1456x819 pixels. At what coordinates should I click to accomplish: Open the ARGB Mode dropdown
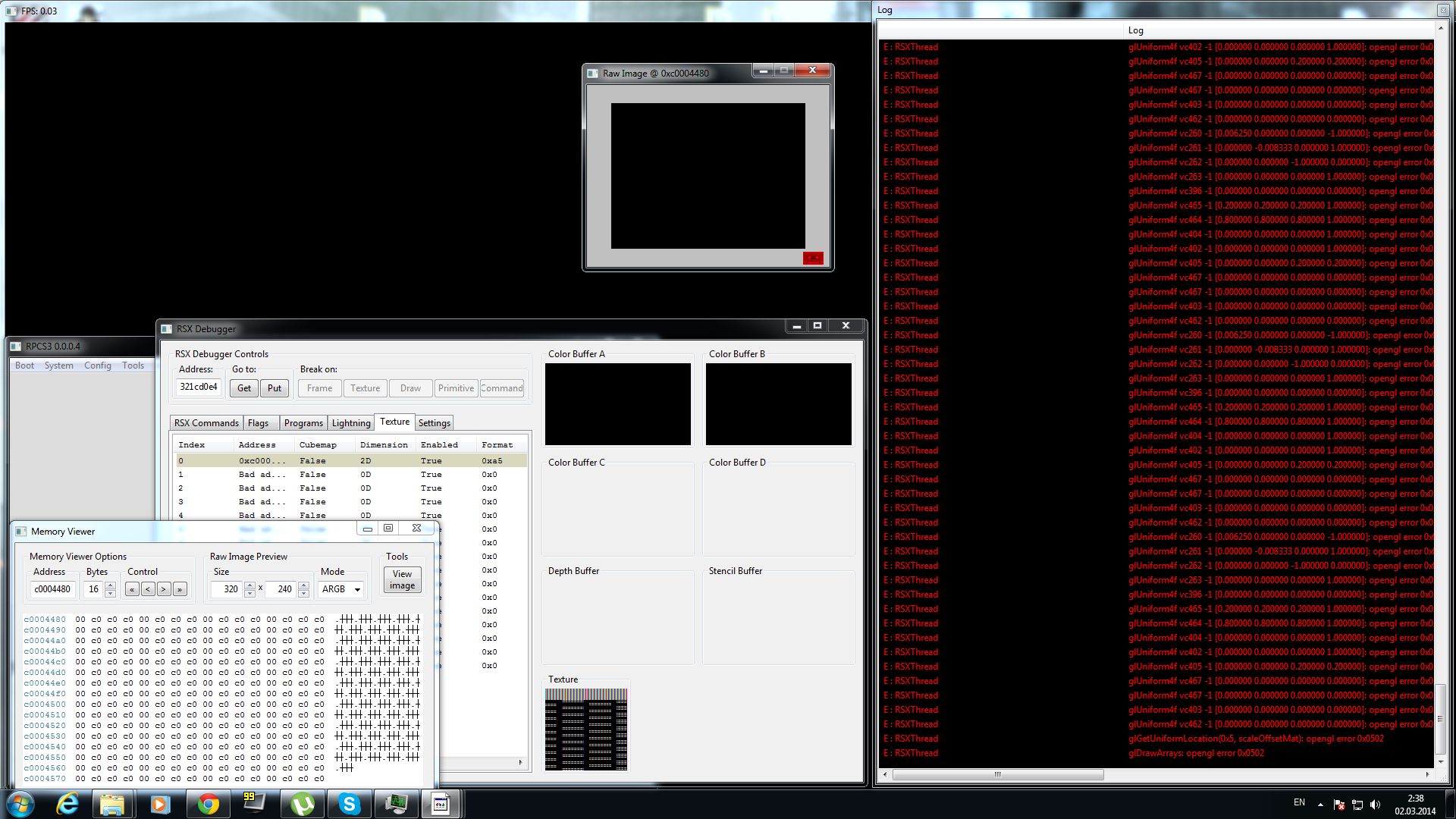click(341, 589)
